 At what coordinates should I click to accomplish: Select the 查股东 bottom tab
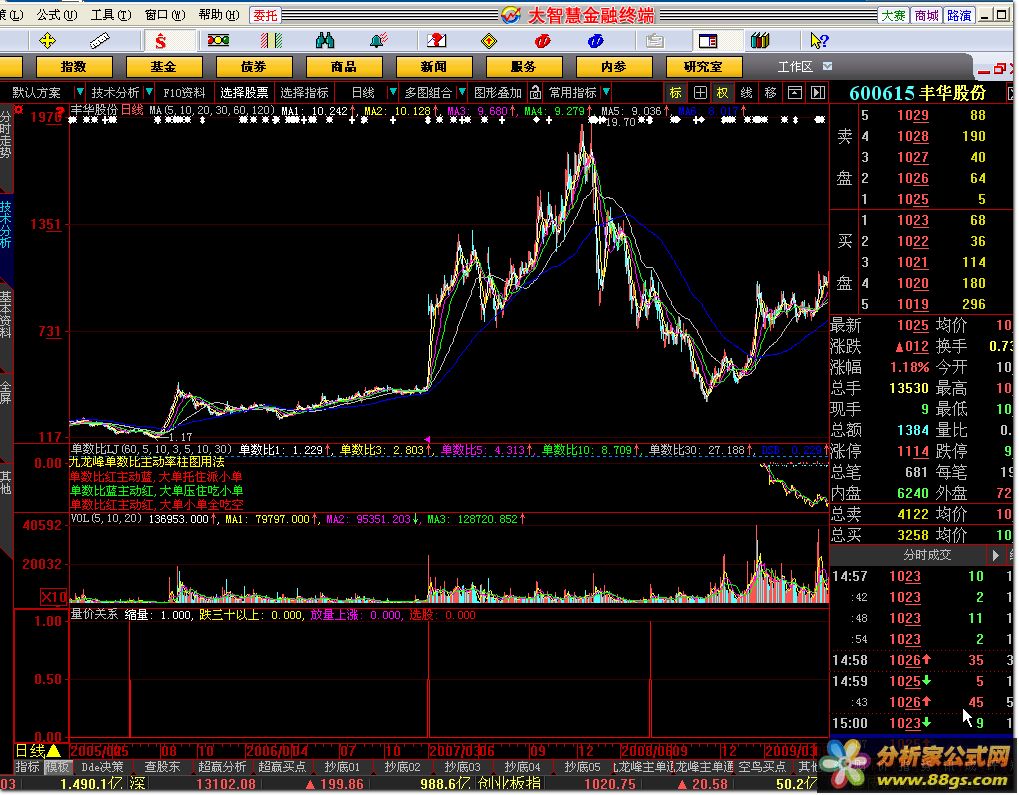(x=162, y=767)
